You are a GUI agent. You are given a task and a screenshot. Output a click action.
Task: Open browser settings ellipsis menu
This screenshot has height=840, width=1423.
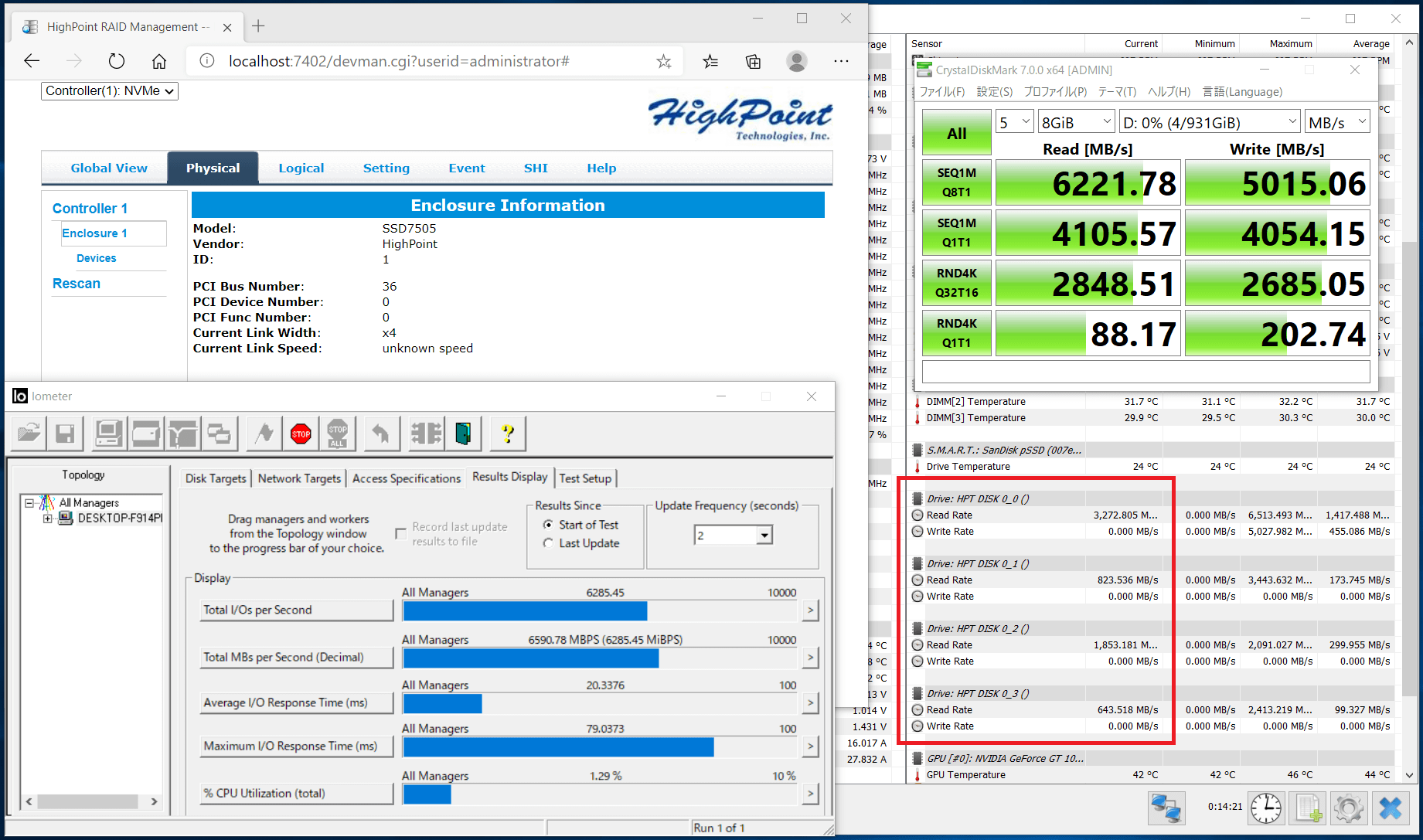[x=841, y=61]
